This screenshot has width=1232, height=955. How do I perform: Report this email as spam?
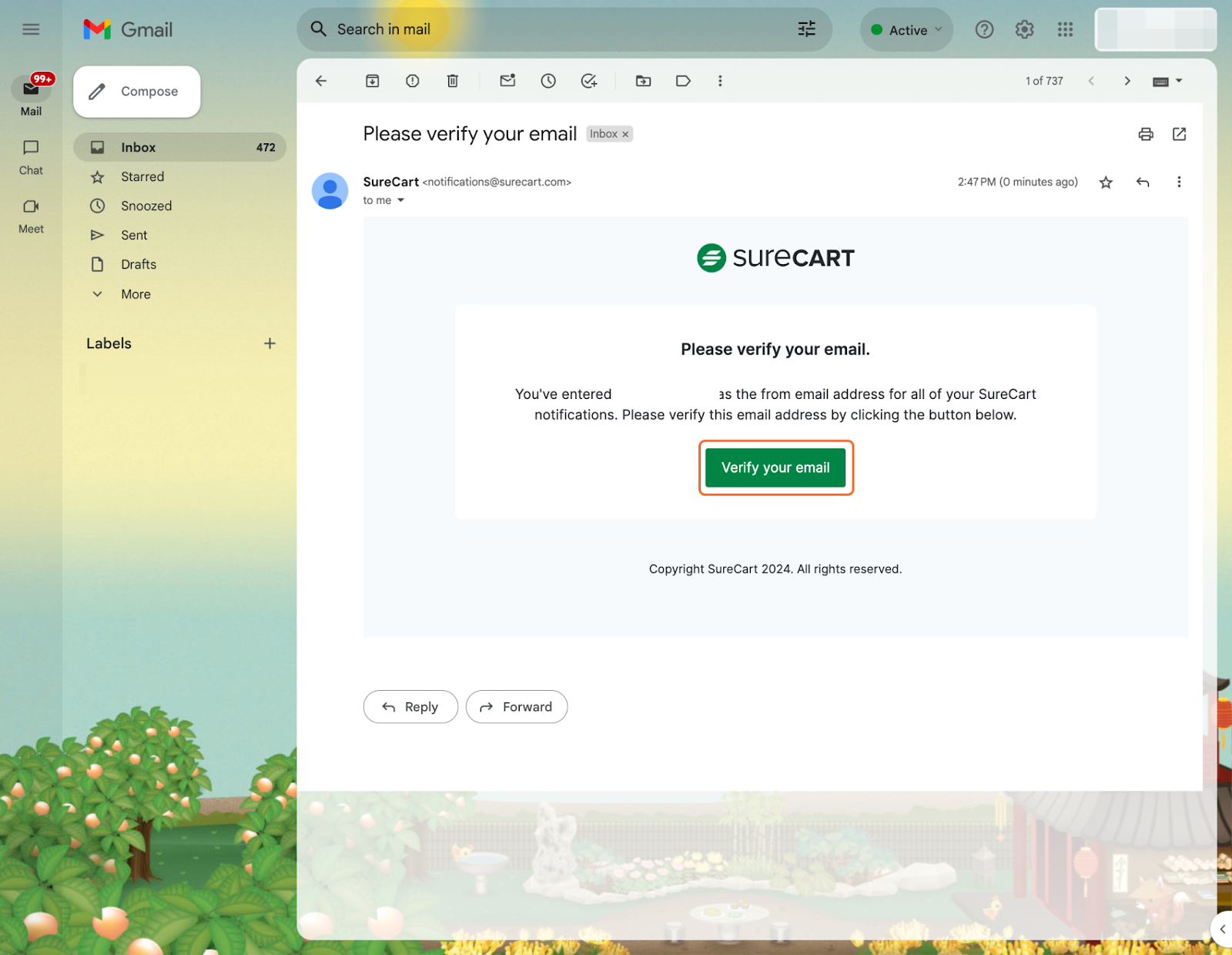(x=413, y=81)
